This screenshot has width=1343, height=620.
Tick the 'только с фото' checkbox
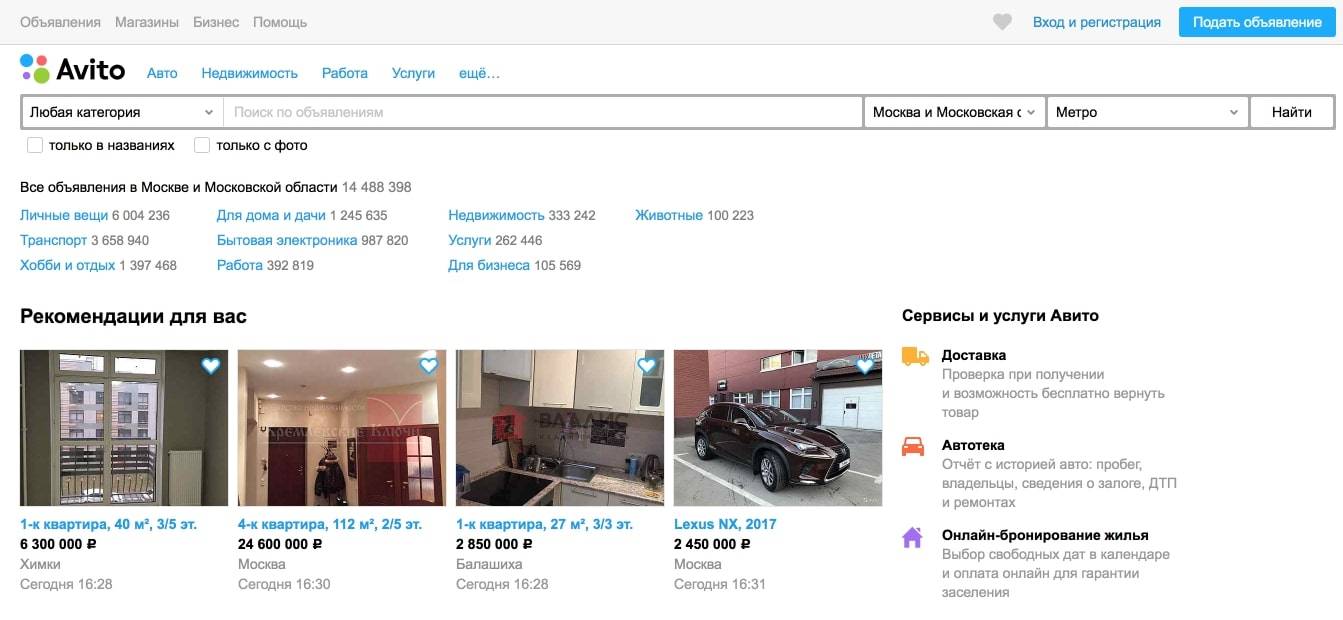[202, 145]
